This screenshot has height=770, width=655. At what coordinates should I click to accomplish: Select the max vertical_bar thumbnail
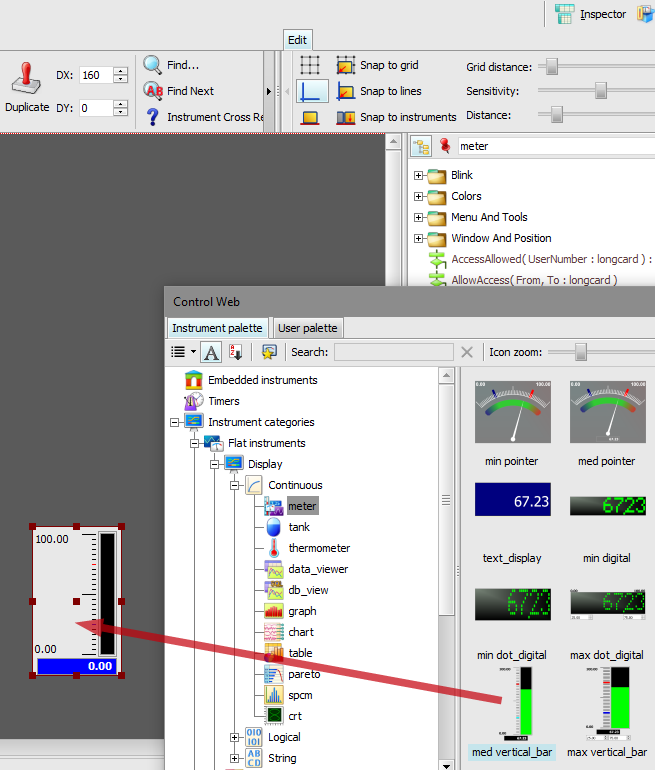(606, 710)
